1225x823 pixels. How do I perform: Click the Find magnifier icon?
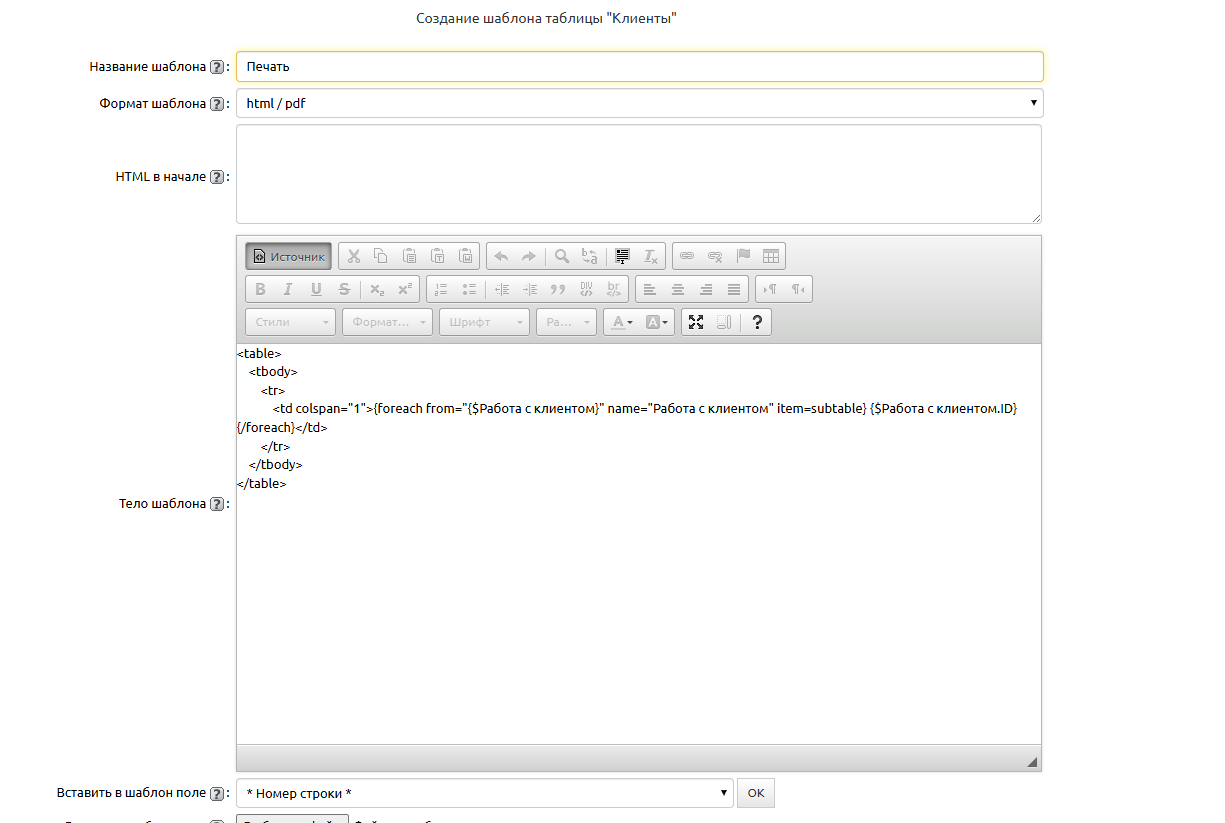[x=562, y=256]
